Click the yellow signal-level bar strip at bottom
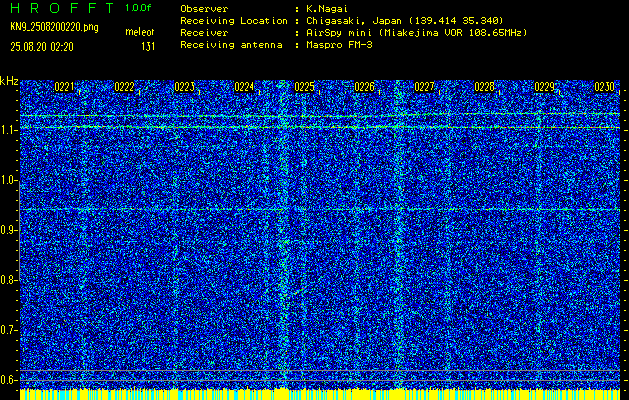629x400 pixels. (x=320, y=394)
